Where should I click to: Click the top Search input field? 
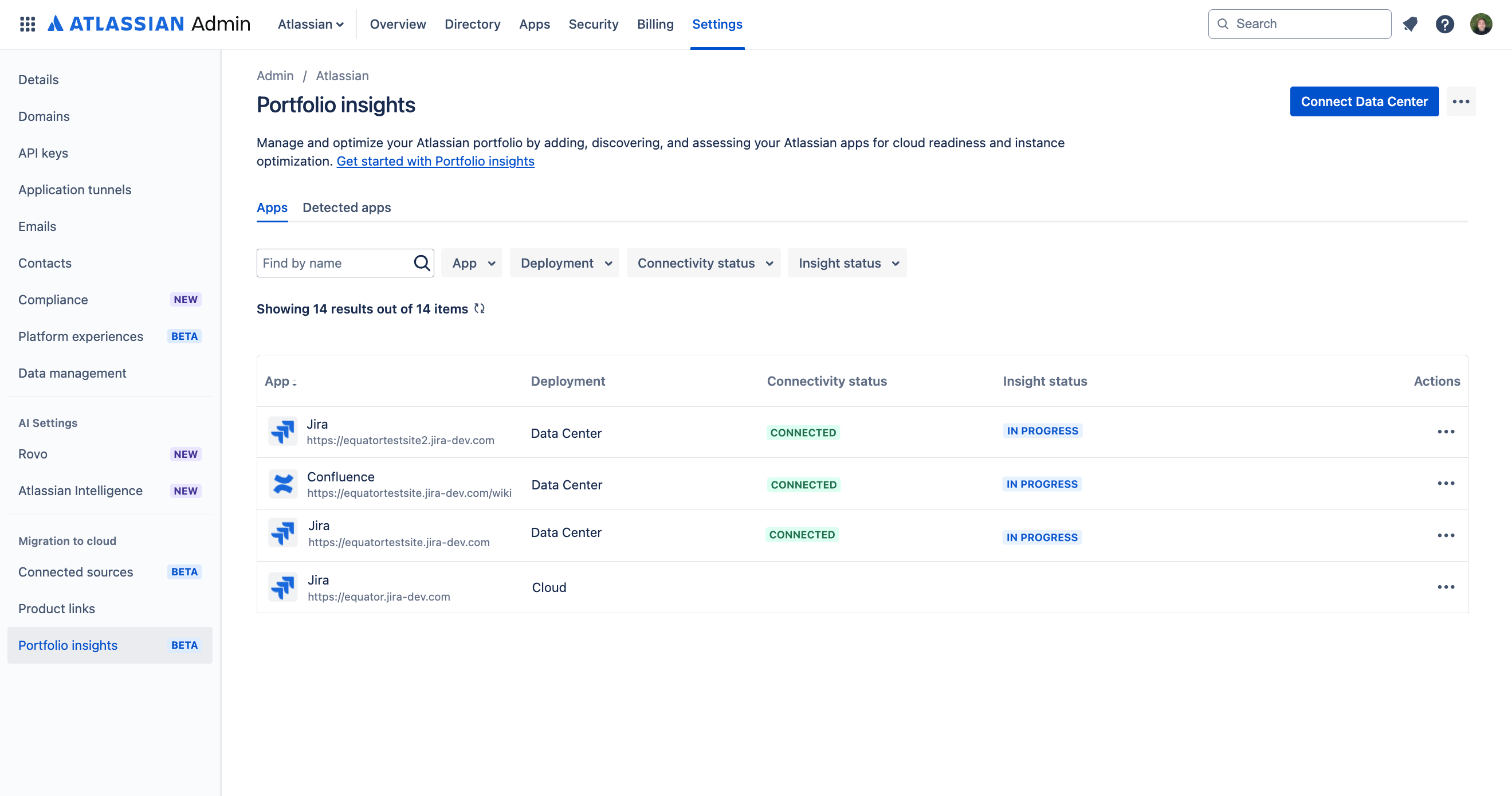click(1307, 24)
